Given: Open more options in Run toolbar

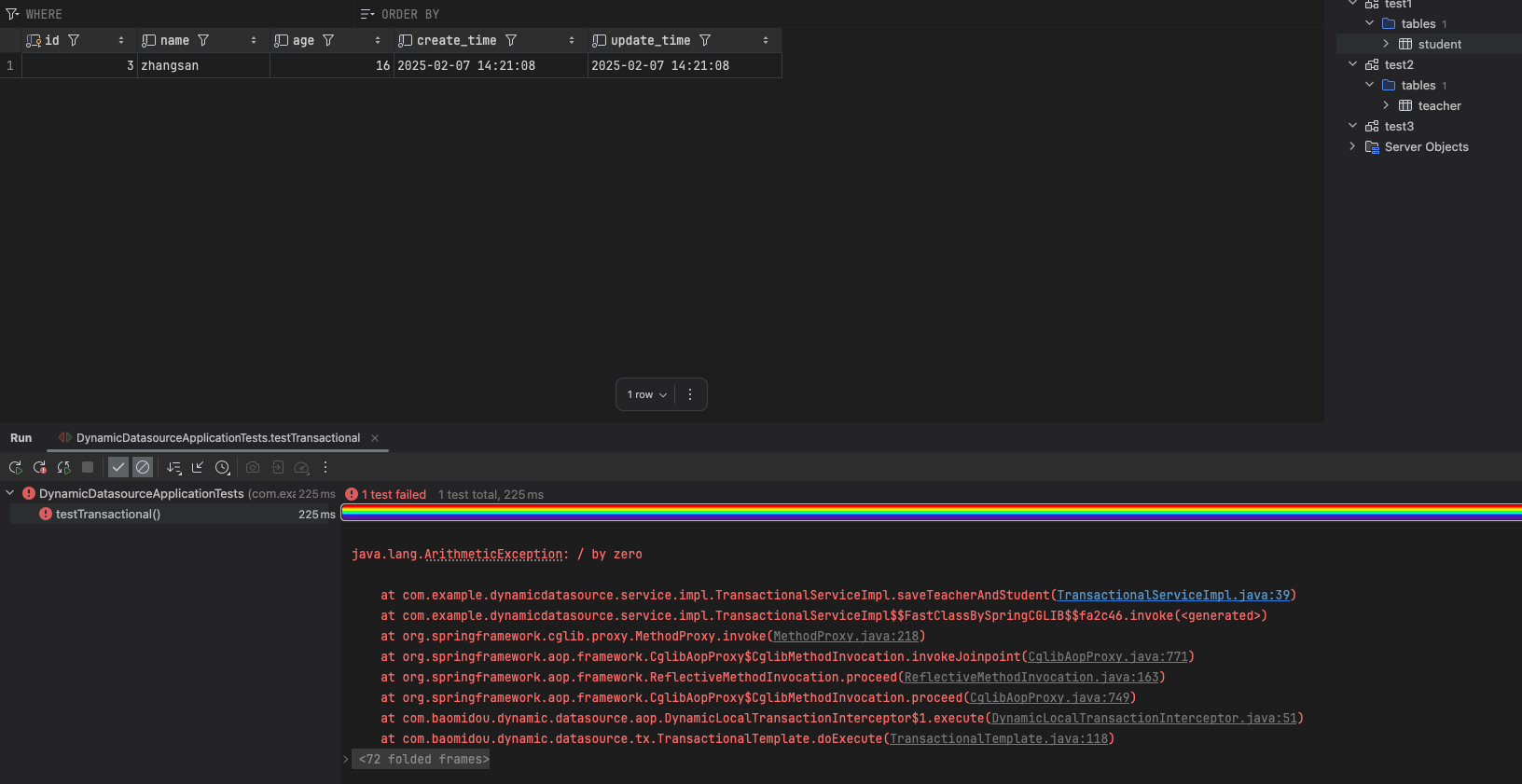Looking at the screenshot, I should point(325,468).
